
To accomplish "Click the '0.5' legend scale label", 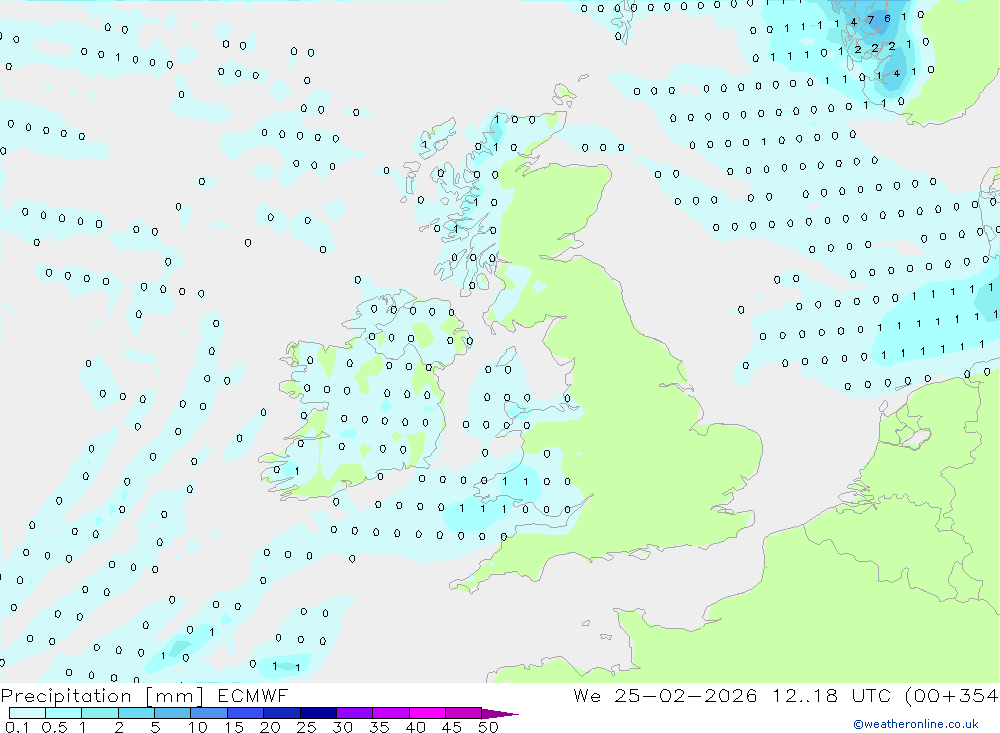I will point(54,727).
